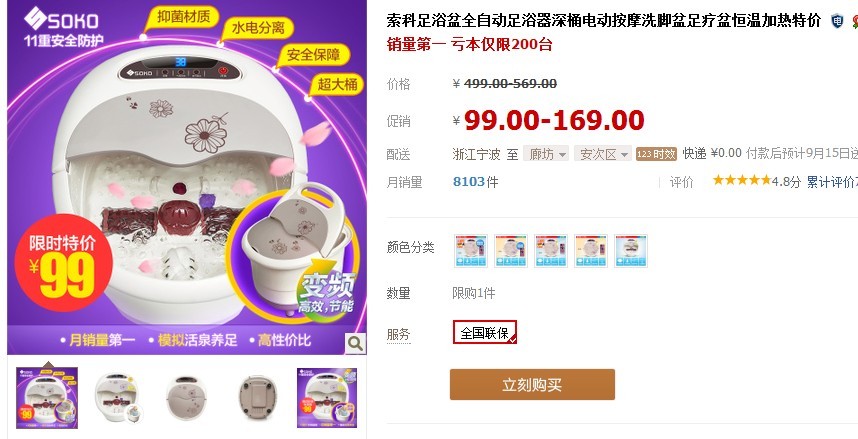Select the first product thumbnail below main image

click(x=47, y=397)
